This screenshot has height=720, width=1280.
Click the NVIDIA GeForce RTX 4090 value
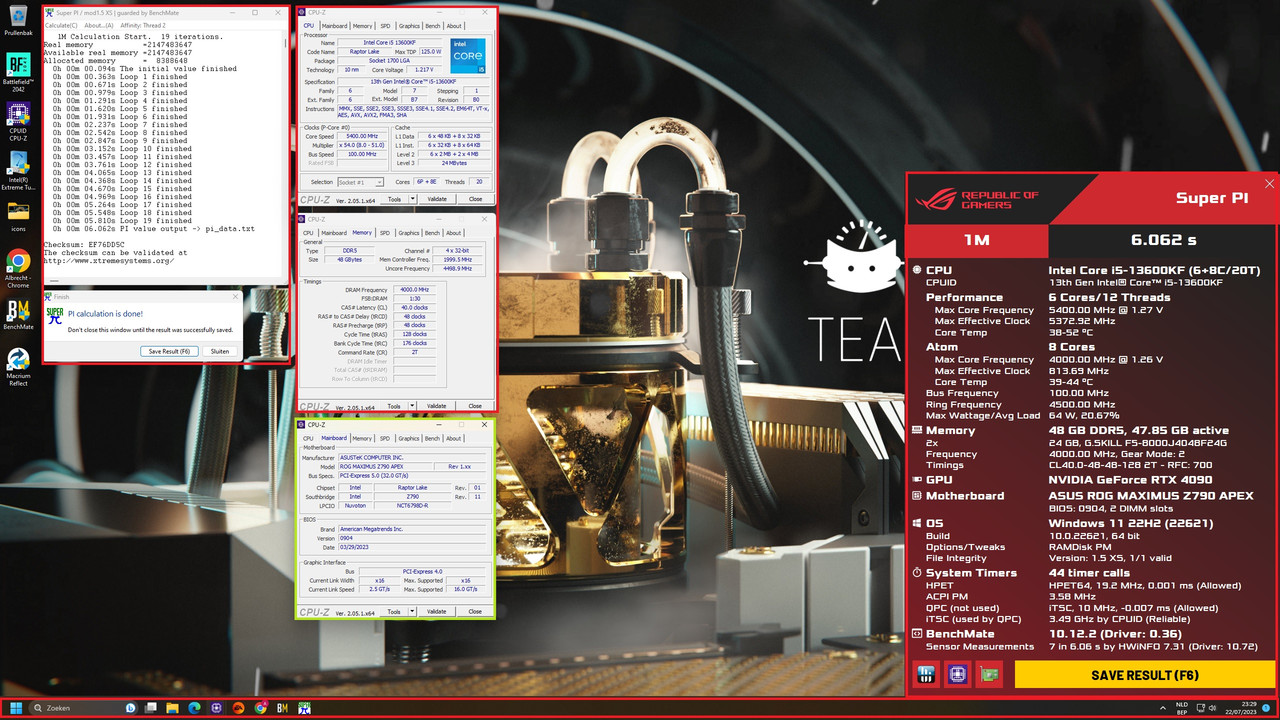pyautogui.click(x=1129, y=479)
